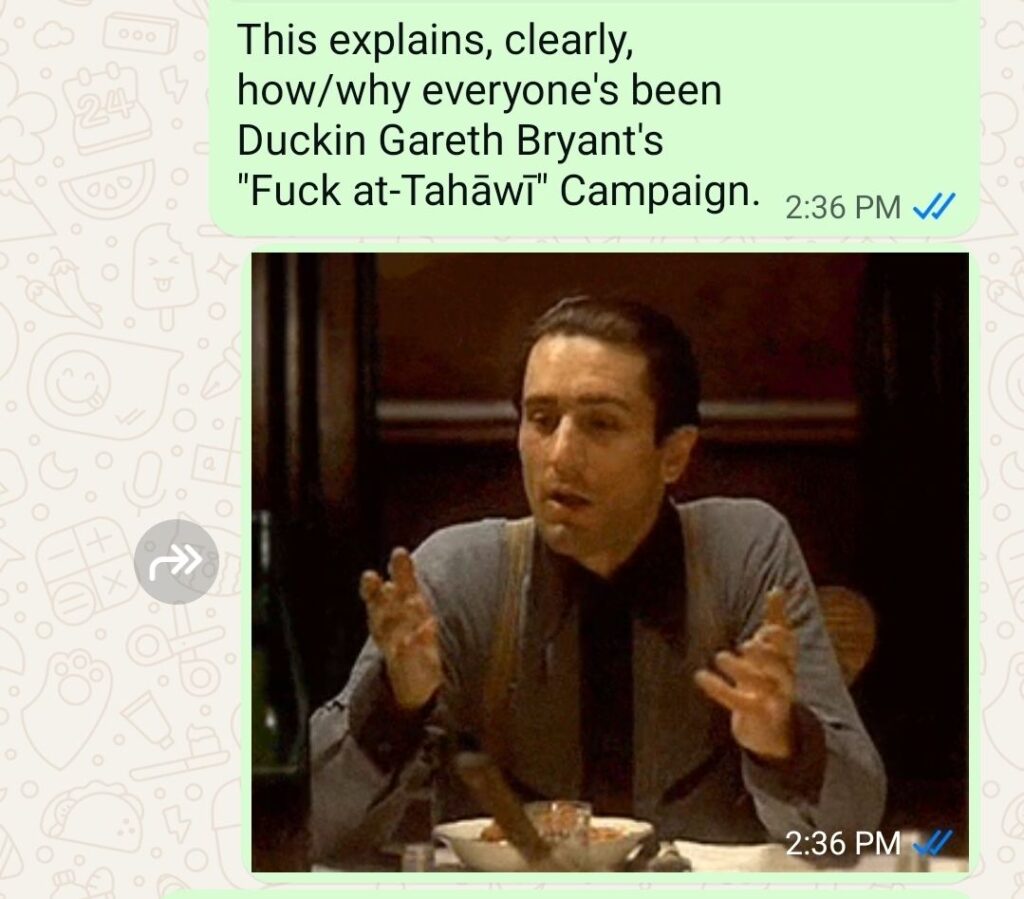This screenshot has width=1024, height=899.
Task: Click the word "Campaign." in the message
Action: pyautogui.click(x=660, y=190)
